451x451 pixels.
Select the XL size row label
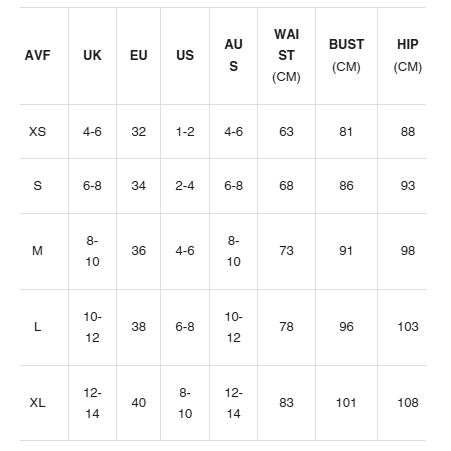coord(37,403)
